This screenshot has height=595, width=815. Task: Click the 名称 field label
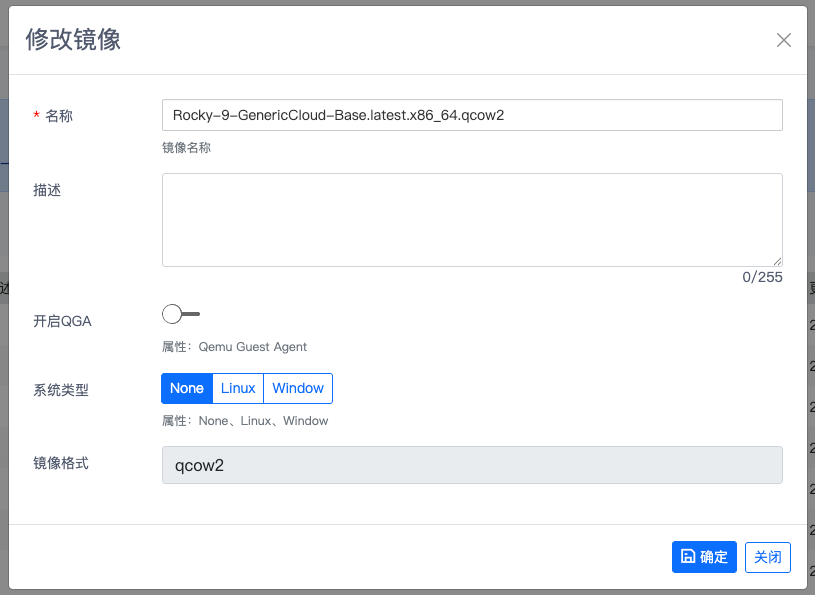[59, 116]
